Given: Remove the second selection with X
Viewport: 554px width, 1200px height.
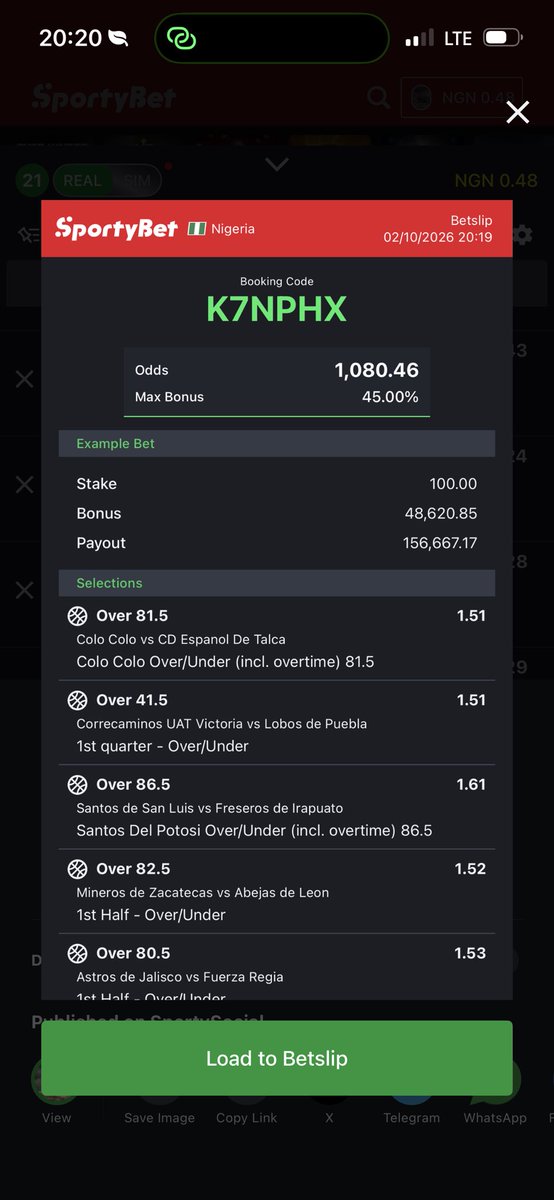Looking at the screenshot, I should click(x=24, y=484).
